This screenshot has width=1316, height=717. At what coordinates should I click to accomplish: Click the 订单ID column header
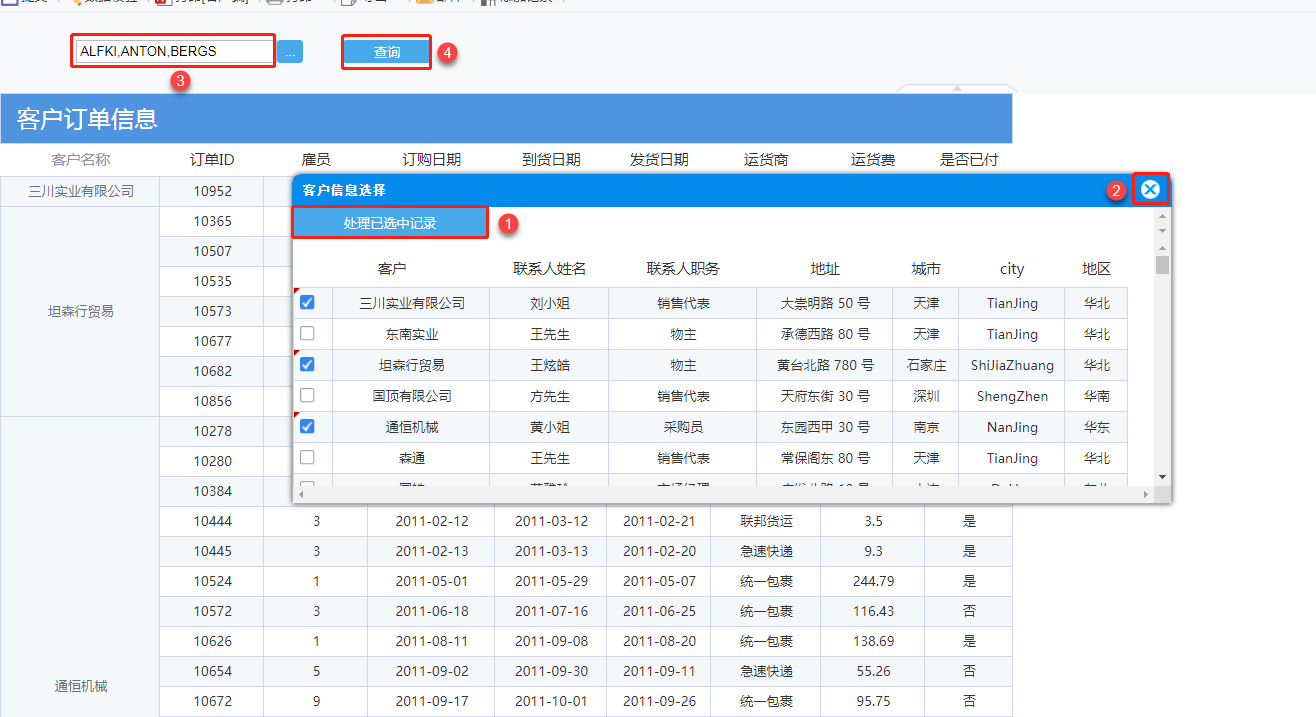pyautogui.click(x=212, y=160)
